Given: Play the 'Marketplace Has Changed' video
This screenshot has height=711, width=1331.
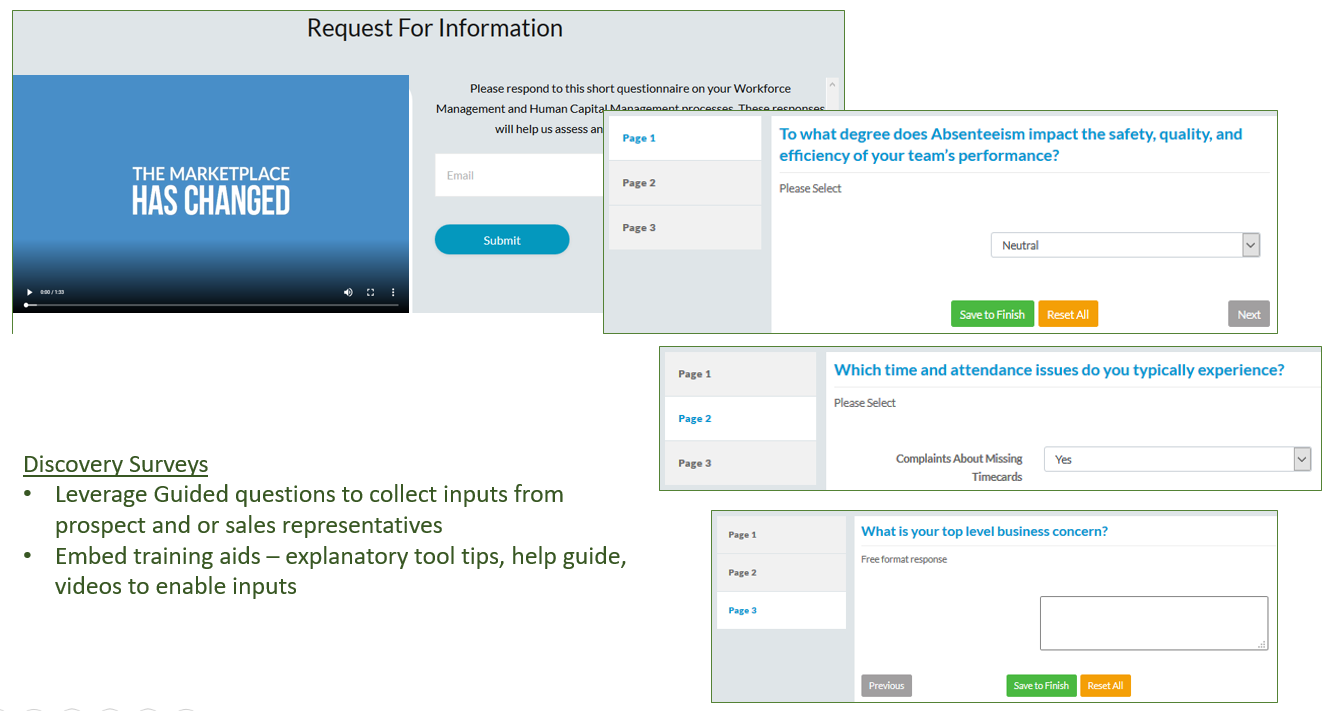Looking at the screenshot, I should point(29,292).
